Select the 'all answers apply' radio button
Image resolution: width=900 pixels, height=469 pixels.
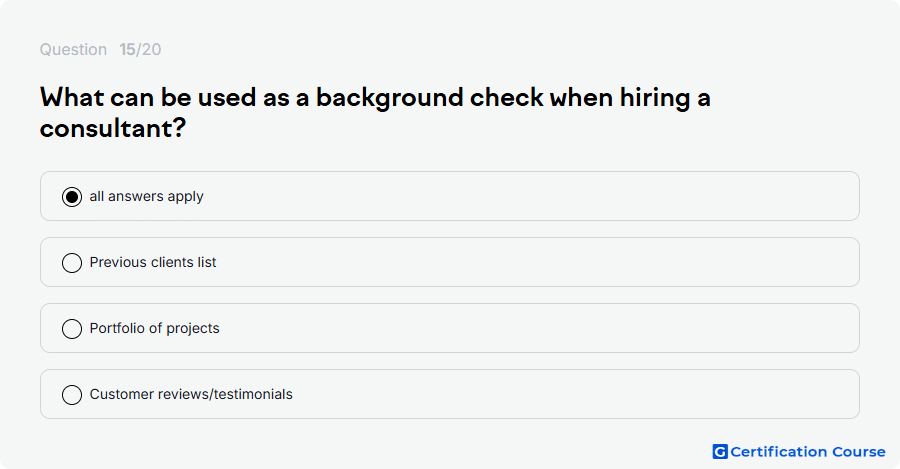pyautogui.click(x=72, y=197)
